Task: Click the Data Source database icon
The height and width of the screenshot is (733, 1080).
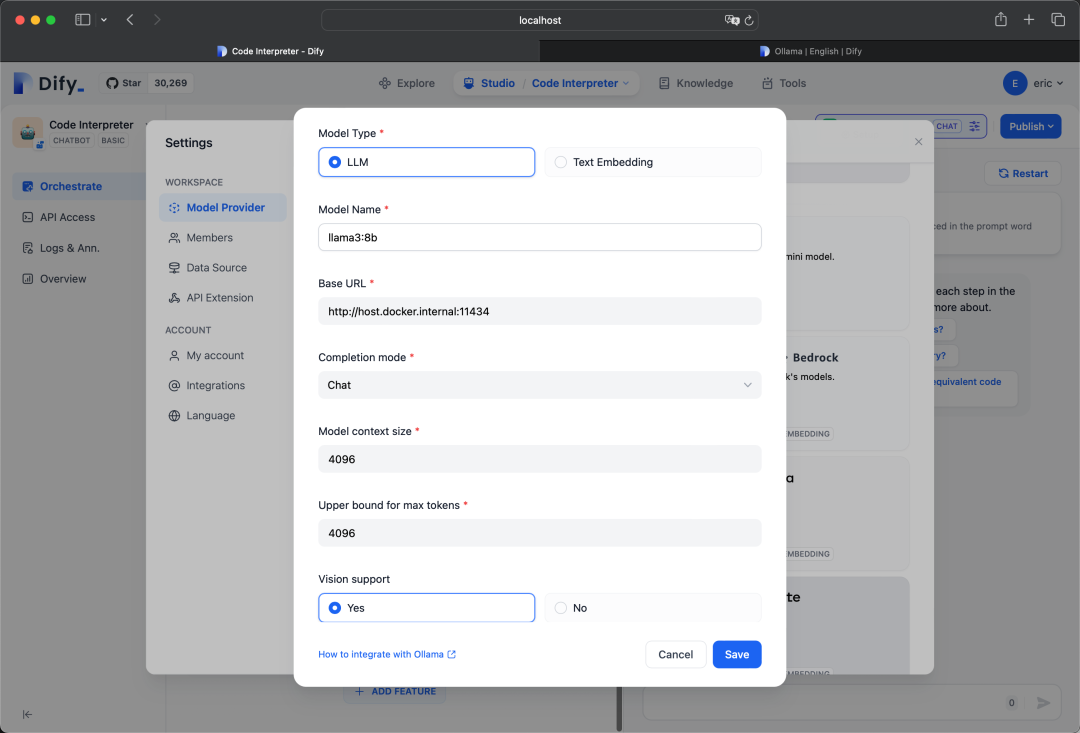Action: click(174, 267)
